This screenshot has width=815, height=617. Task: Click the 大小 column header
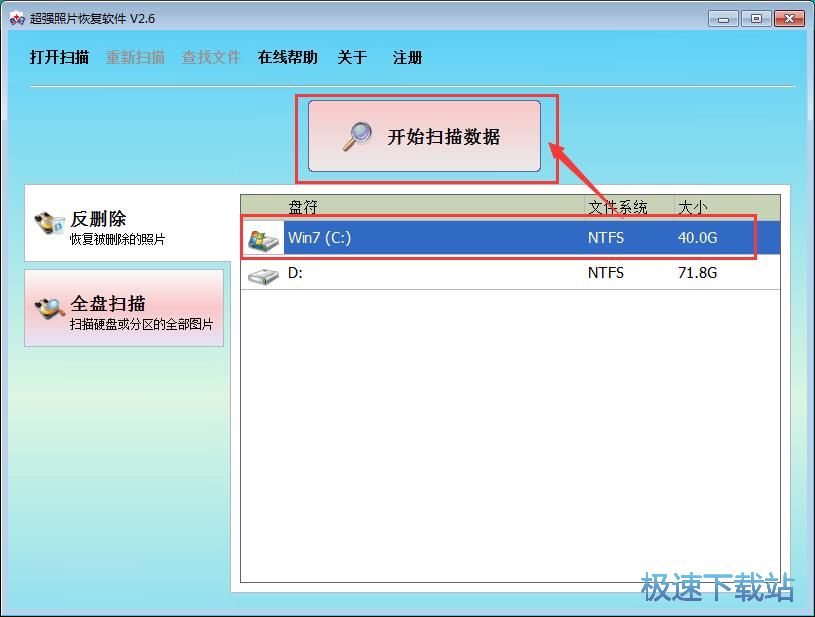pyautogui.click(x=693, y=207)
